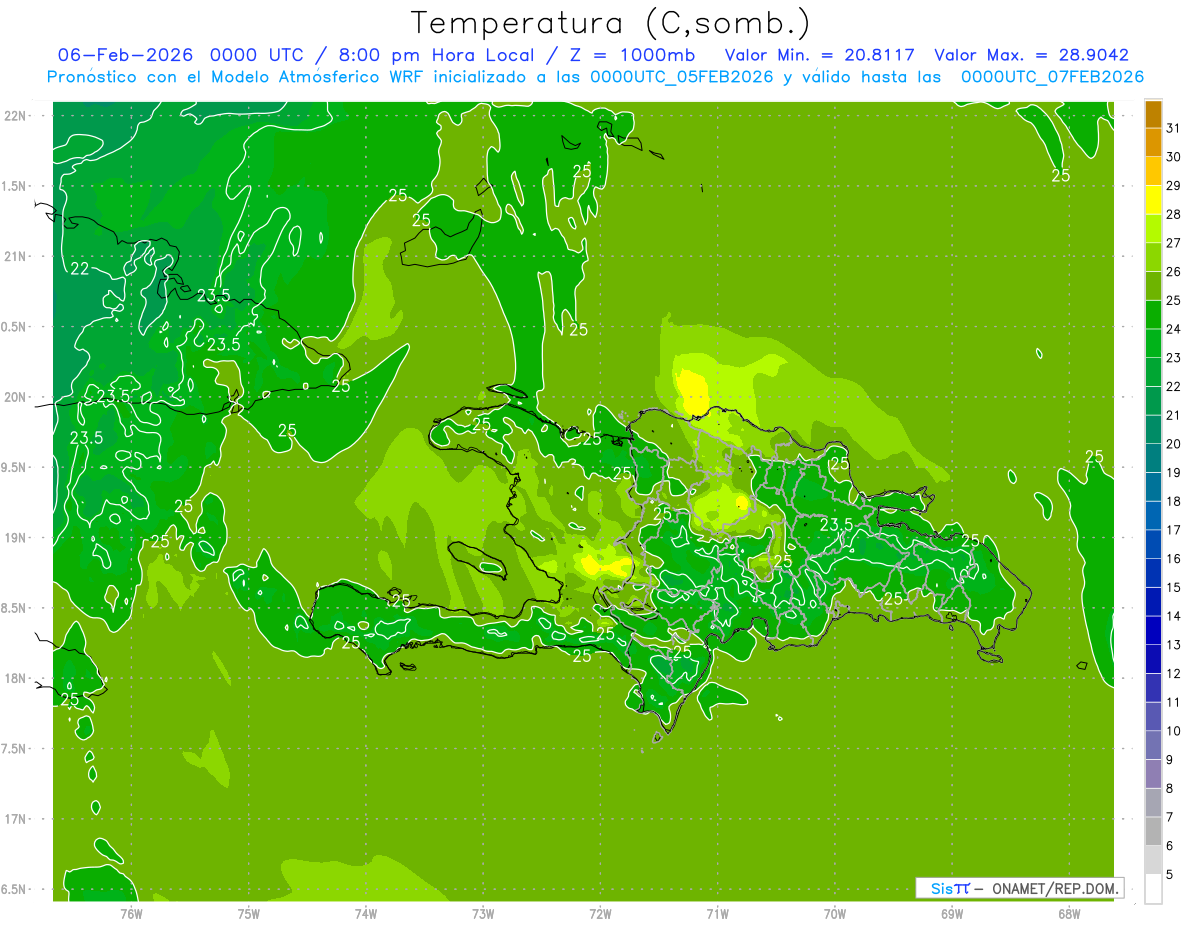This screenshot has width=1200, height=927.
Task: Click the "1.5N" latitude axis label
Action: click(x=15, y=186)
